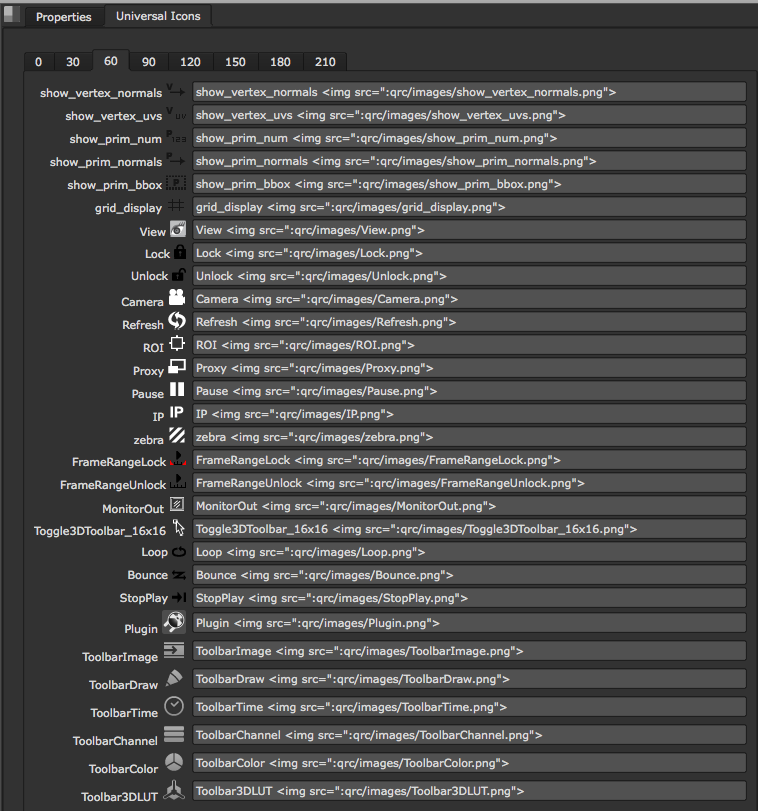Click the Pause bars icon

coord(177,389)
